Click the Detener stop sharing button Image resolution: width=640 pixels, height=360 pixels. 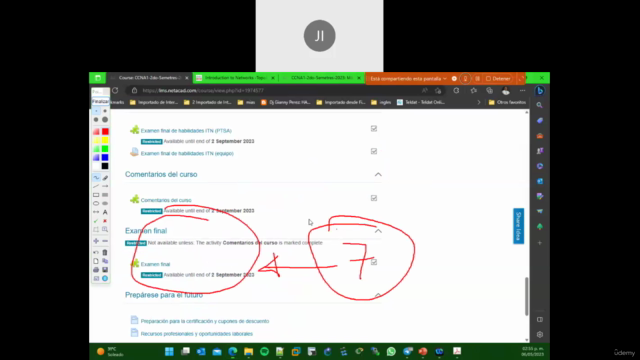tap(498, 79)
